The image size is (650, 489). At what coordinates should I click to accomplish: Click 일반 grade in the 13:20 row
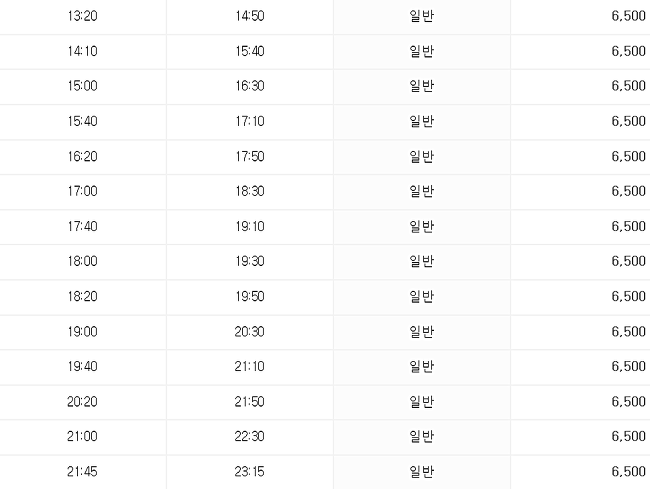(x=422, y=16)
